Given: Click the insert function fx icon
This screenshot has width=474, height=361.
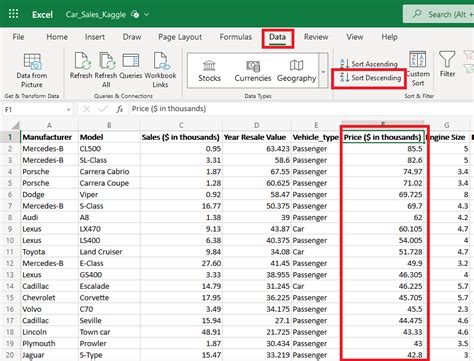Looking at the screenshot, I should (120, 109).
